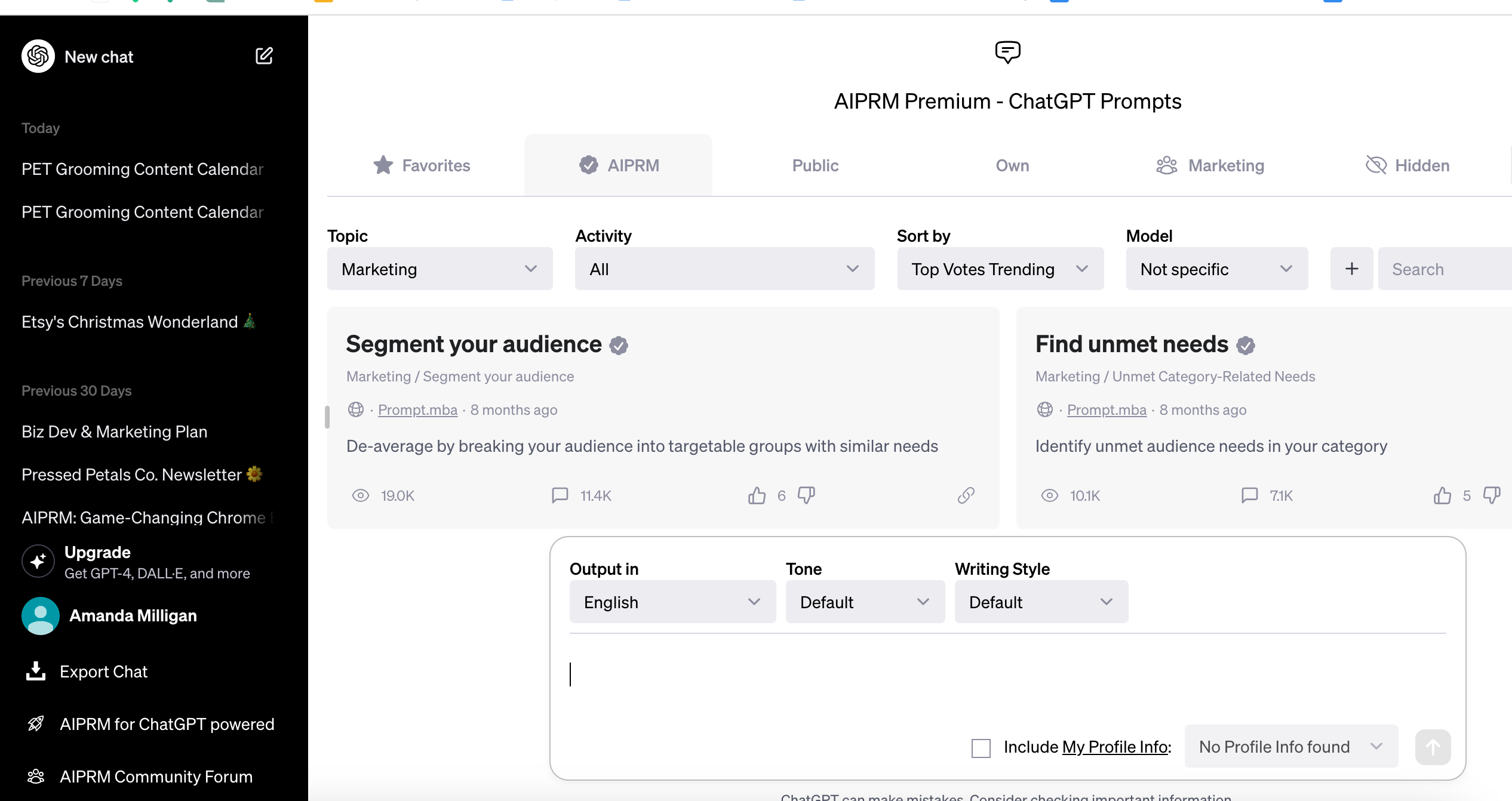Click into the prompt Search field
Viewport: 1512px width, 801px height.
(x=1445, y=269)
